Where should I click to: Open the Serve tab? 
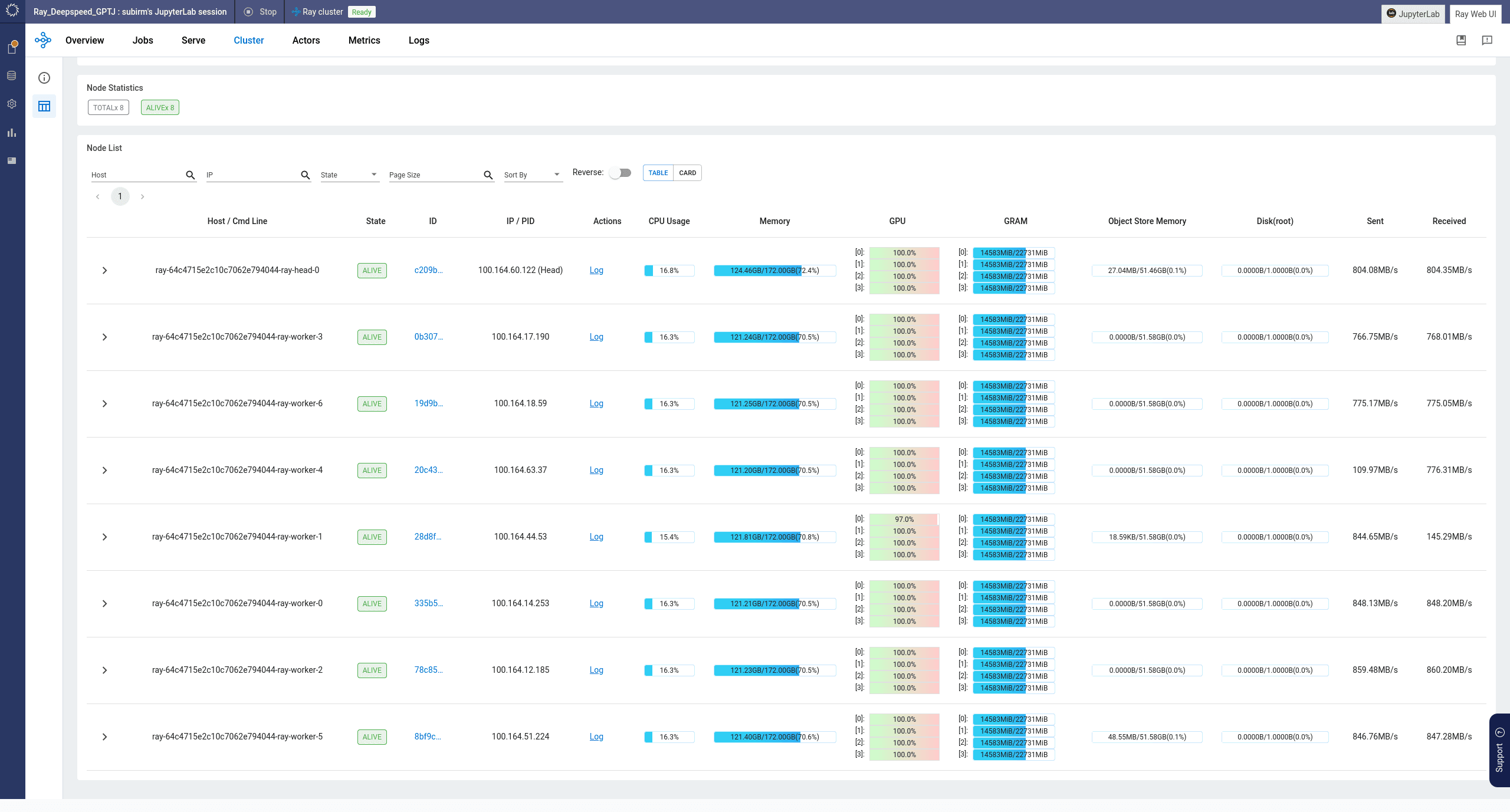click(x=193, y=40)
